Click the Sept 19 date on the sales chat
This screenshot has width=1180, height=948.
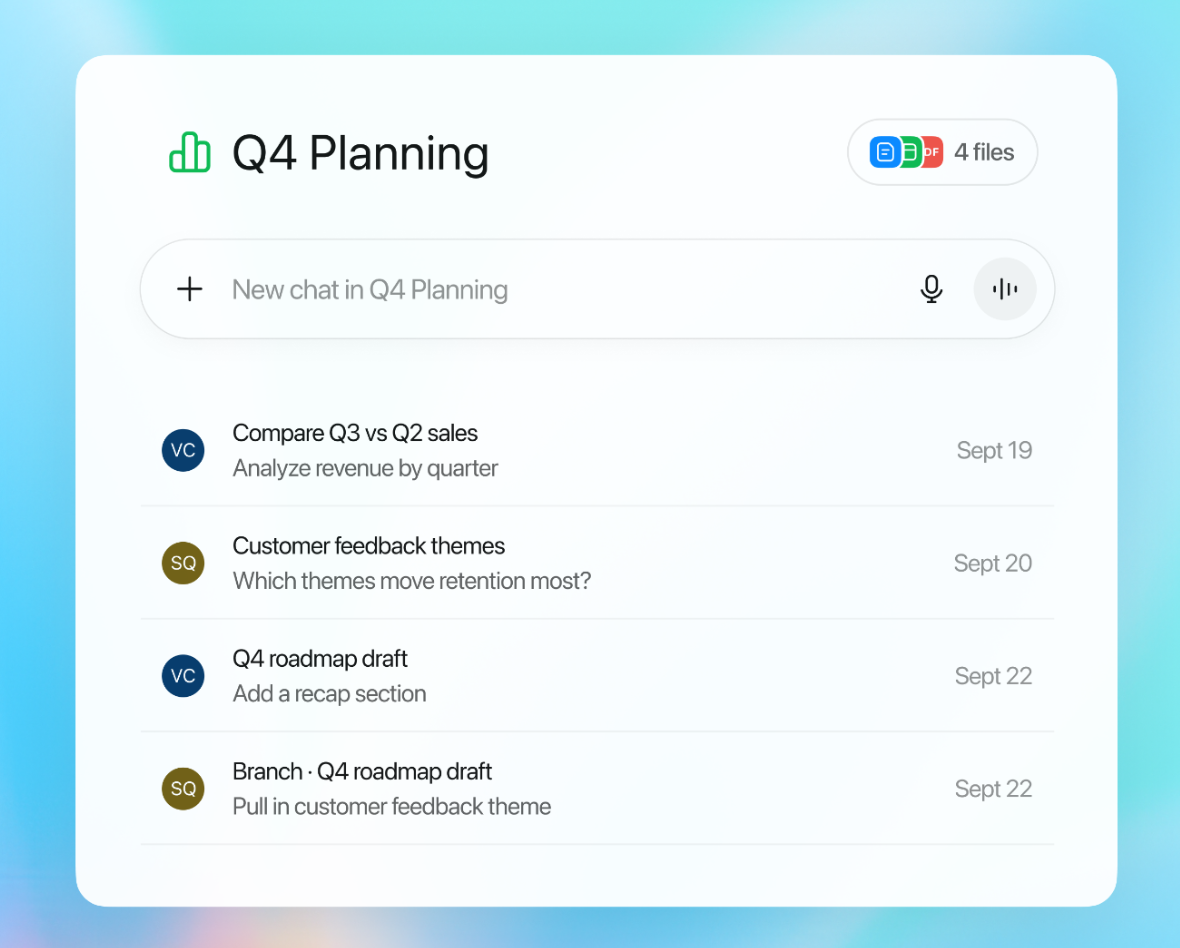994,450
